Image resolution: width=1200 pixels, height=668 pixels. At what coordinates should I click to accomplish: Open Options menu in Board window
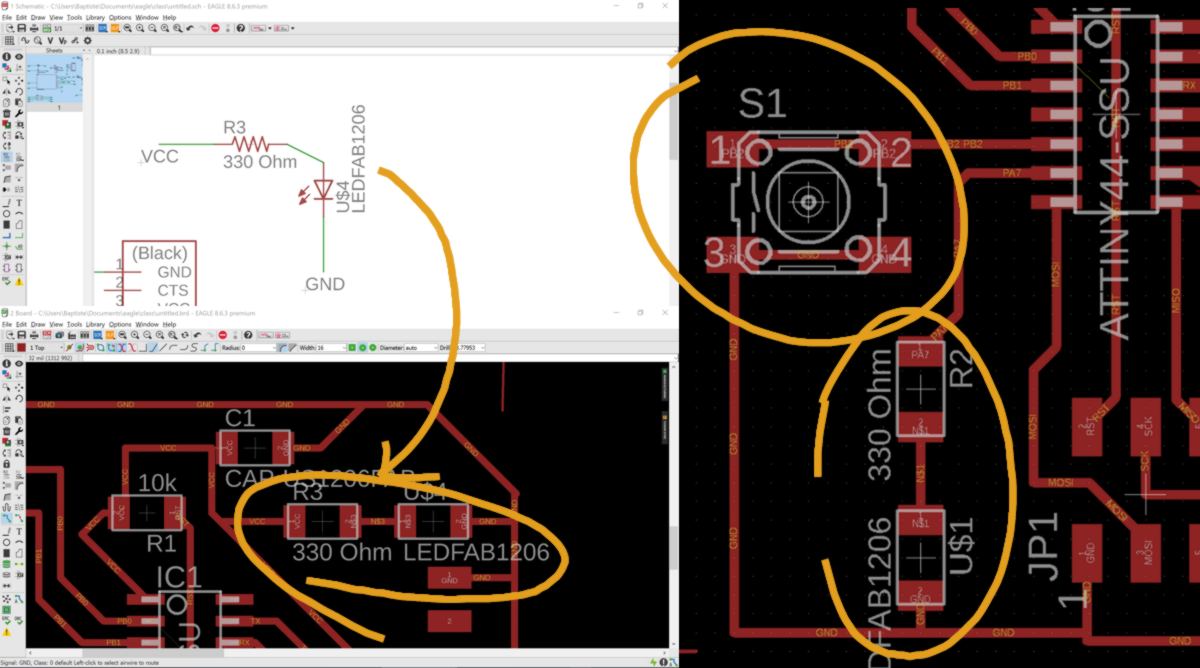click(x=120, y=324)
